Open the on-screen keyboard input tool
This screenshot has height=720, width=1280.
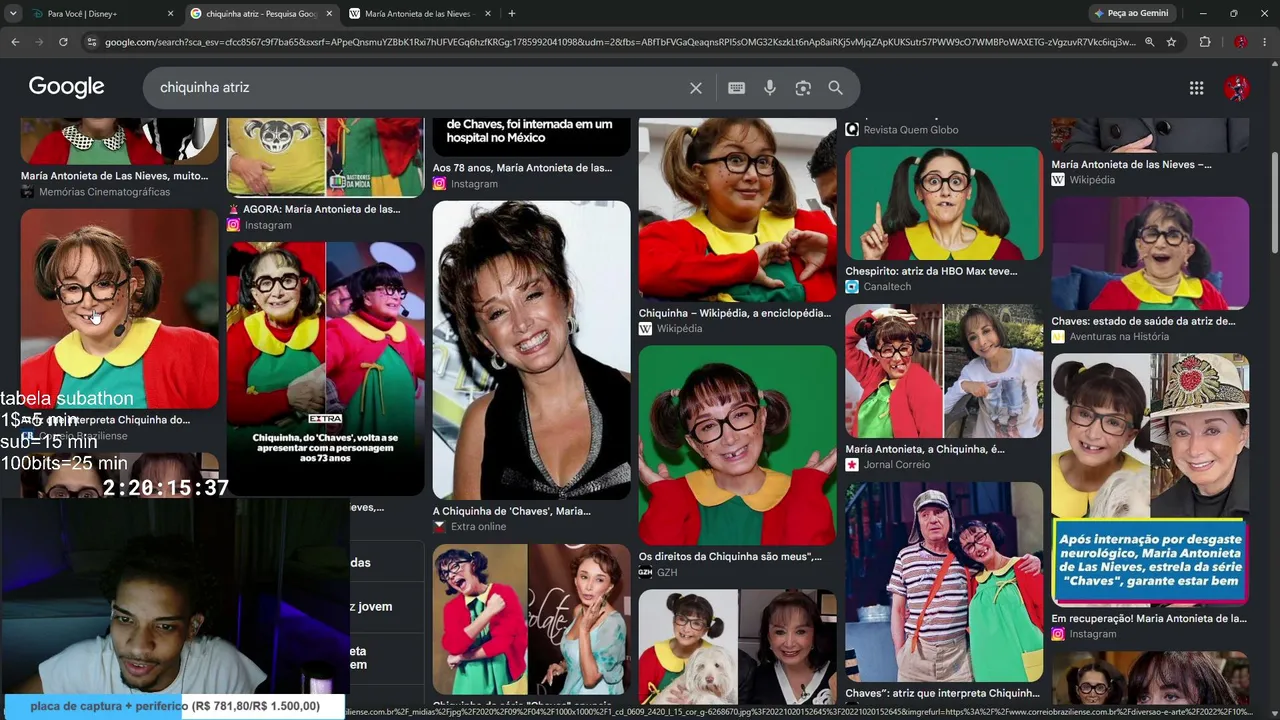[x=737, y=88]
